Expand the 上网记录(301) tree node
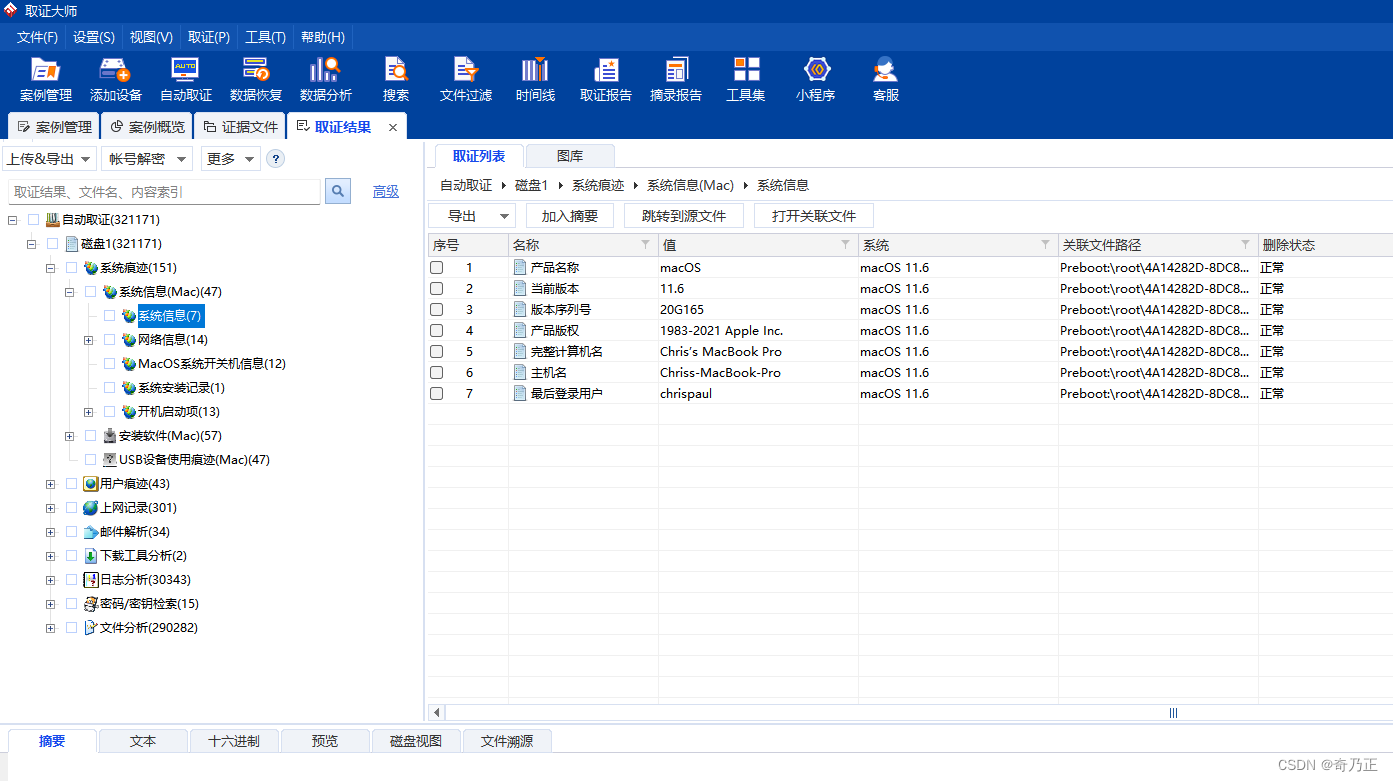The height and width of the screenshot is (781, 1393). click(x=50, y=508)
